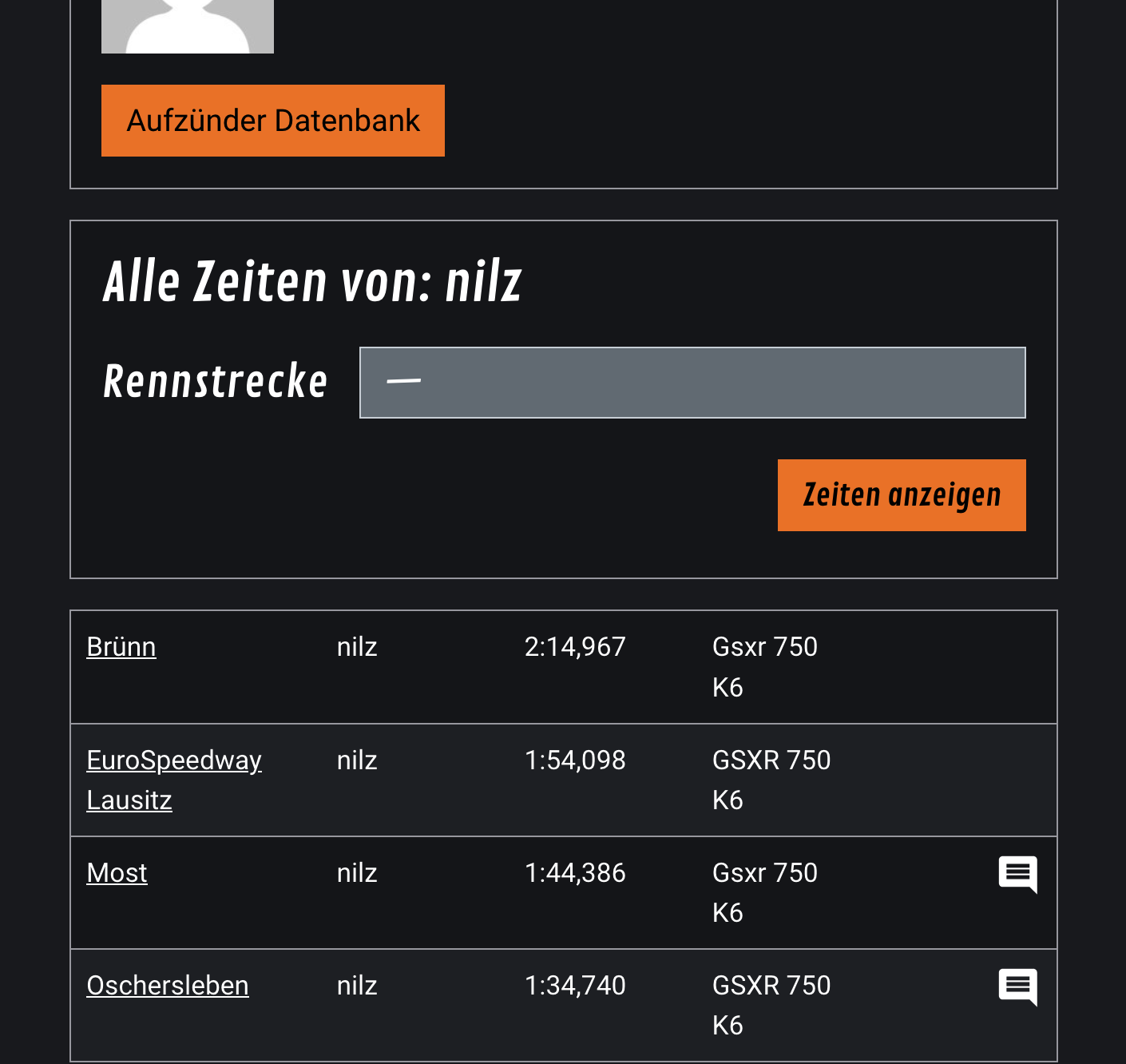Click the rider name nilz in the Oschersleben row
Viewport: 1126px width, 1064px height.
357,986
